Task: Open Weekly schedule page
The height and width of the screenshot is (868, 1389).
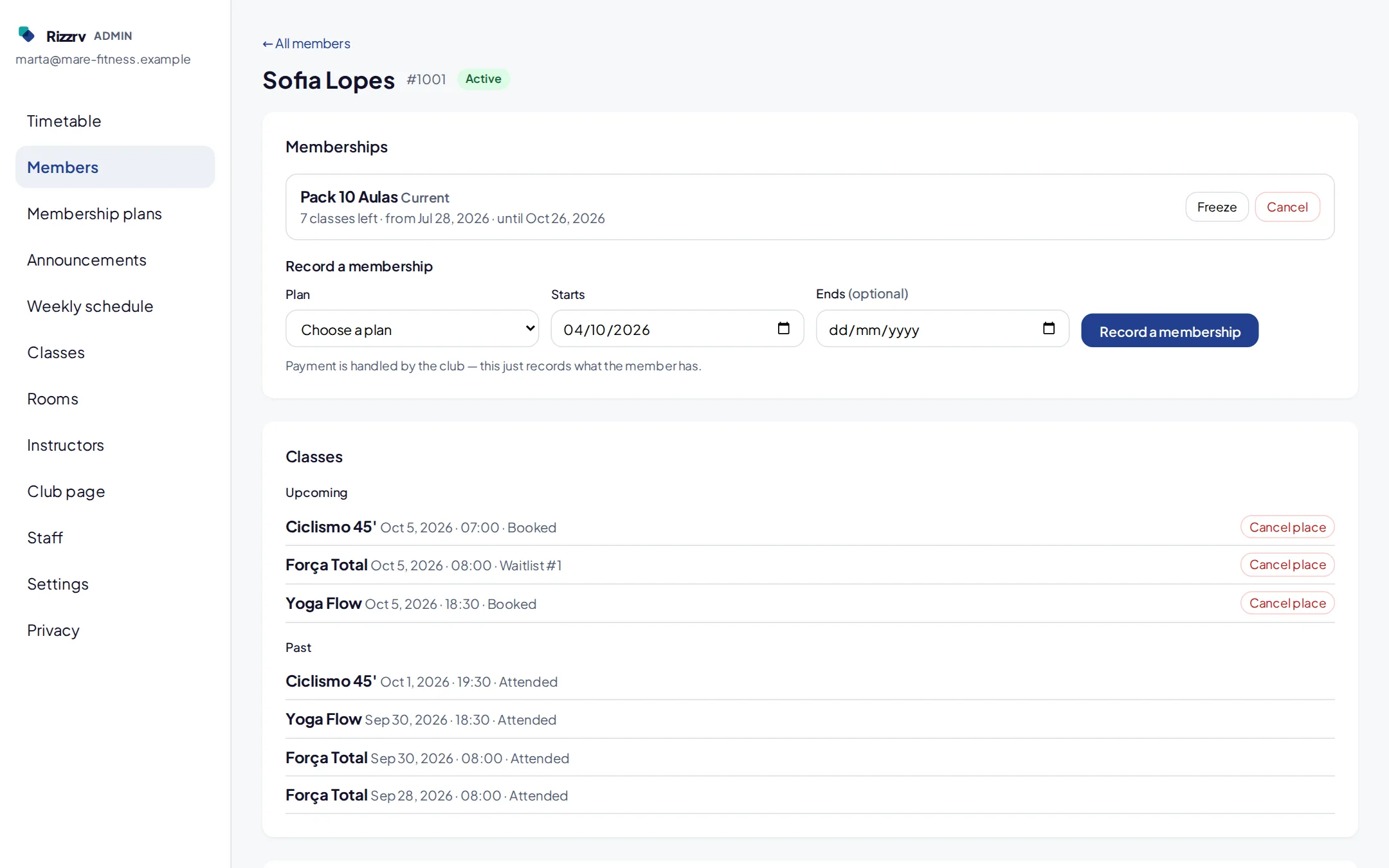Action: [x=115, y=306]
